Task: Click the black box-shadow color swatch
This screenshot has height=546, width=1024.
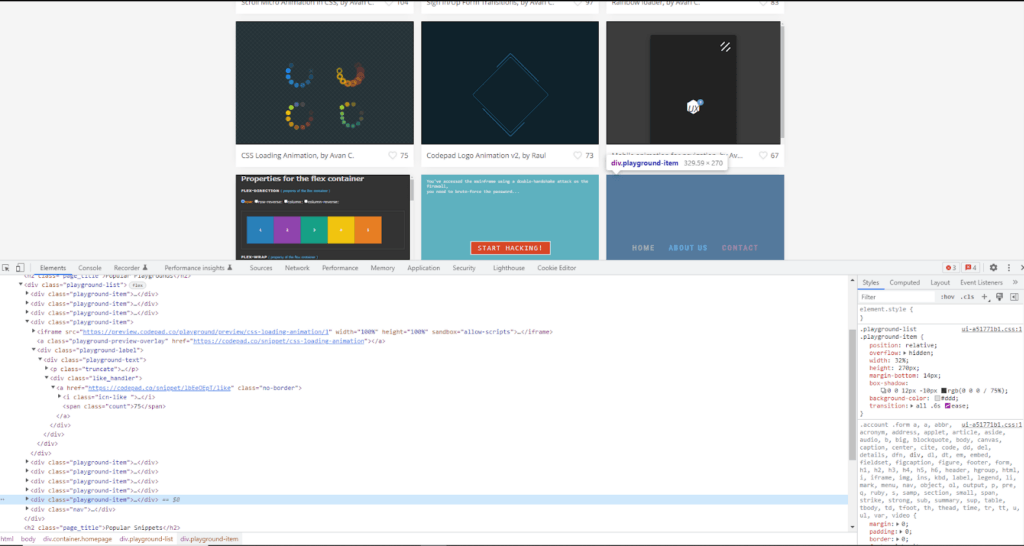Action: 944,391
